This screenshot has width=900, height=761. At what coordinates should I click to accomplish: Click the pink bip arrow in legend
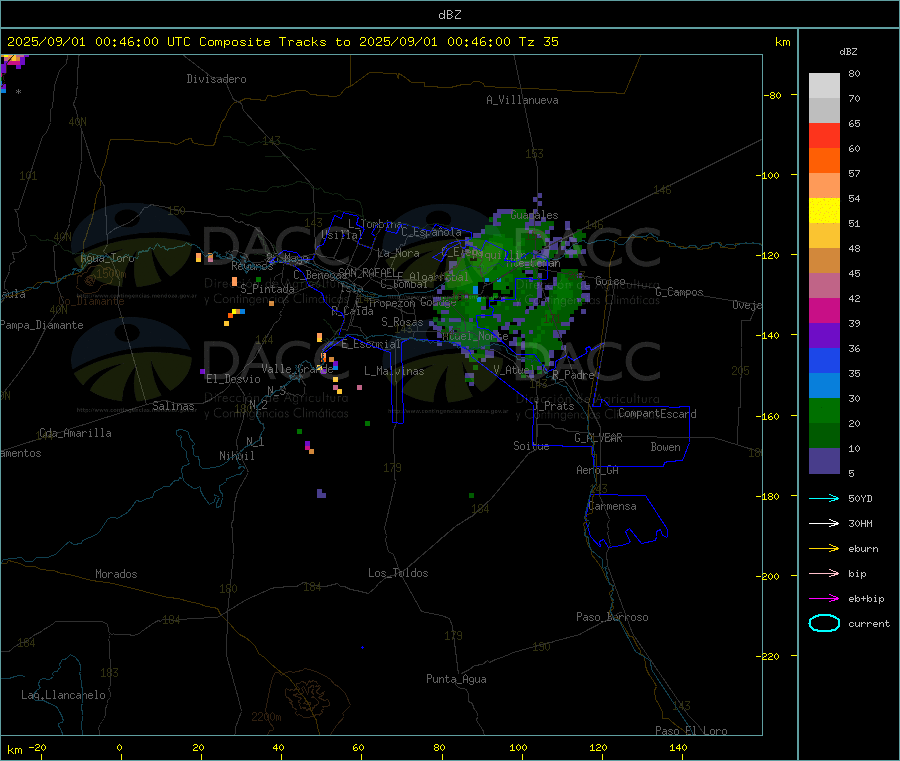824,573
